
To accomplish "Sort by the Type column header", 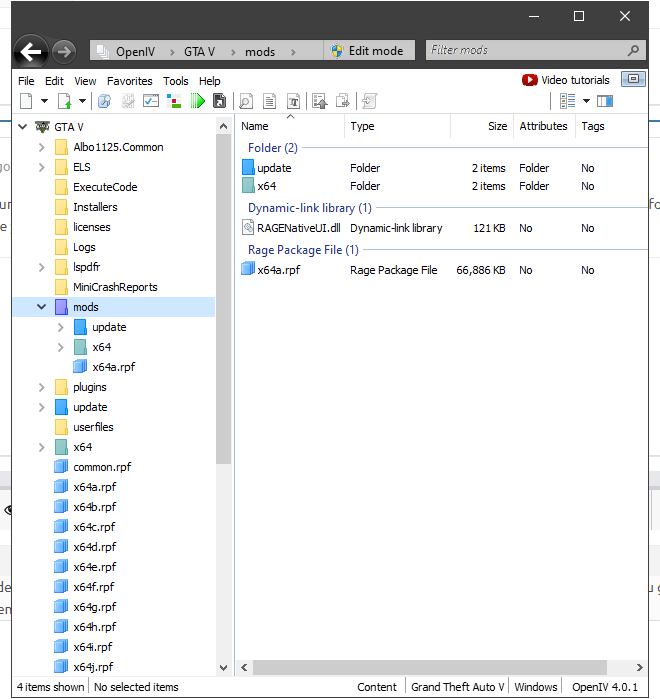I will [x=398, y=126].
